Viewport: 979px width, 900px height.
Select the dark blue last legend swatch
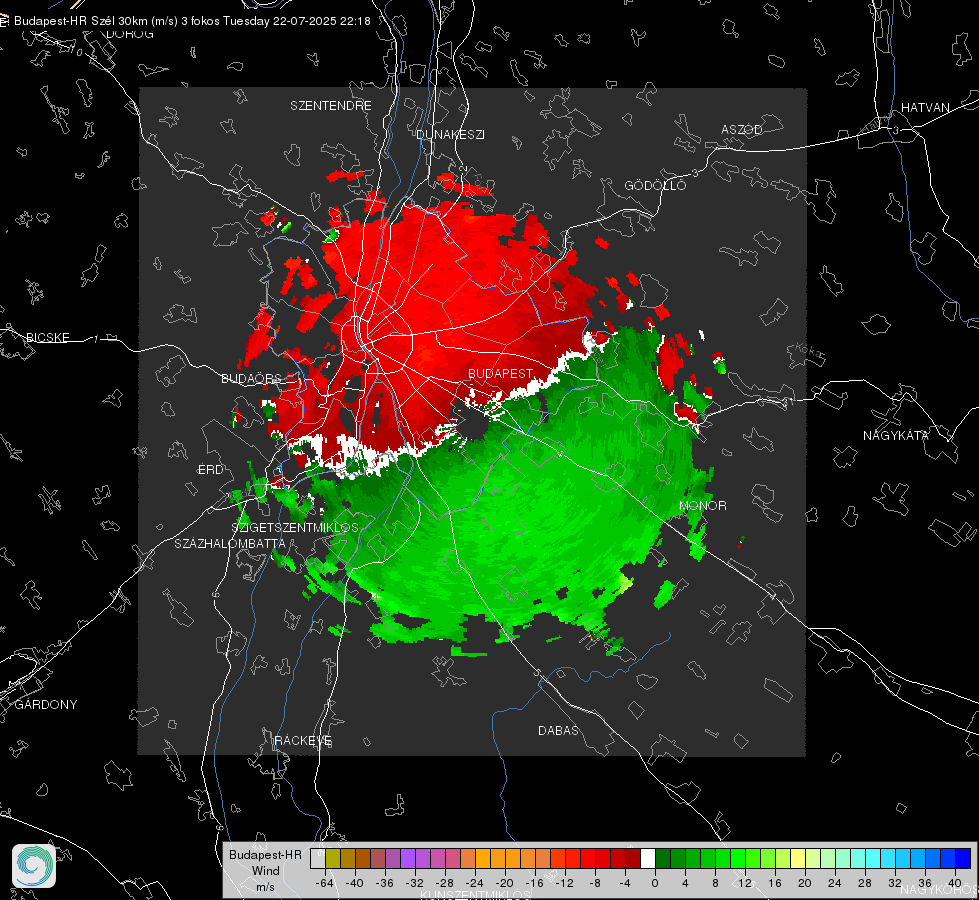pos(963,859)
